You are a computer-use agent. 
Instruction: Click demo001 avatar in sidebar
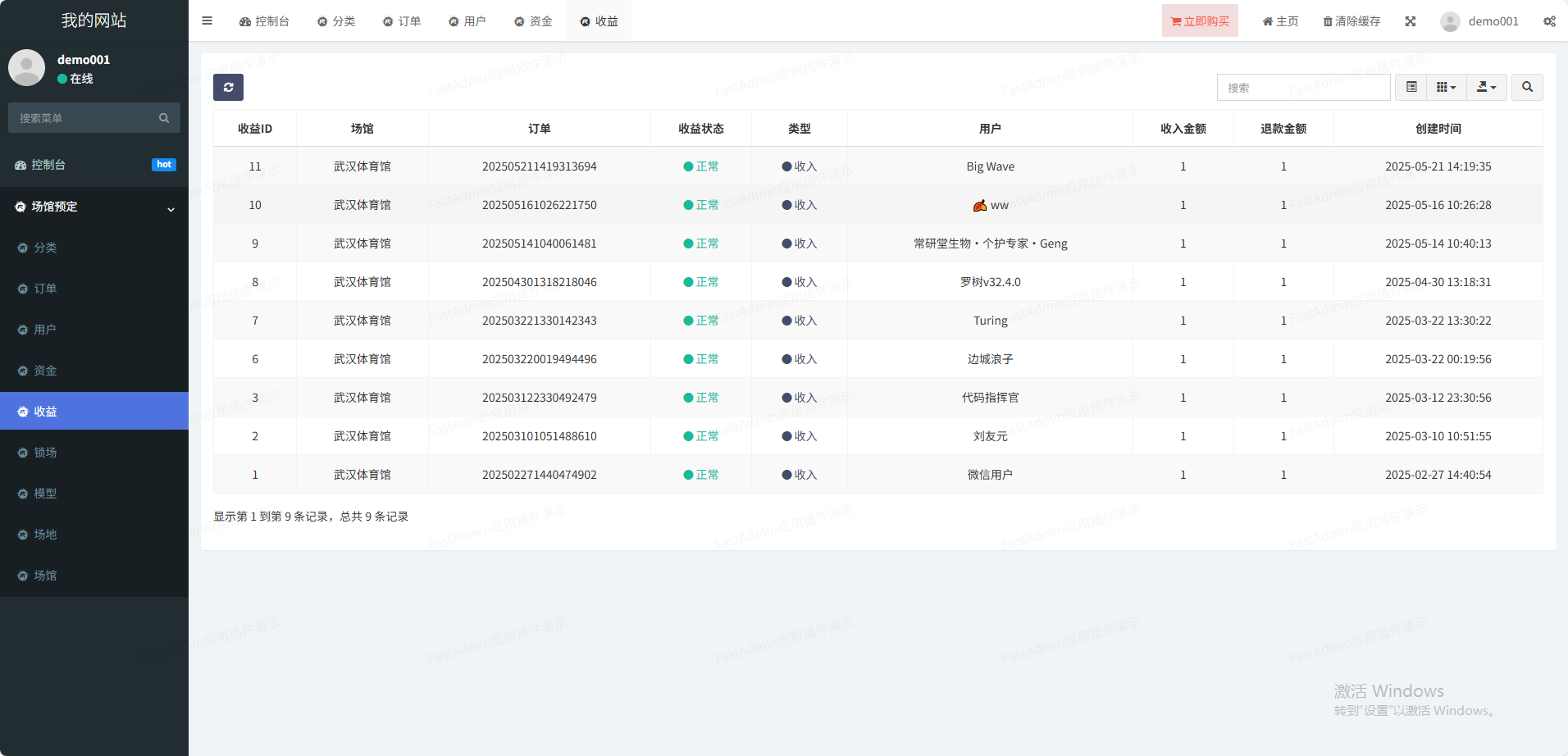pos(27,68)
